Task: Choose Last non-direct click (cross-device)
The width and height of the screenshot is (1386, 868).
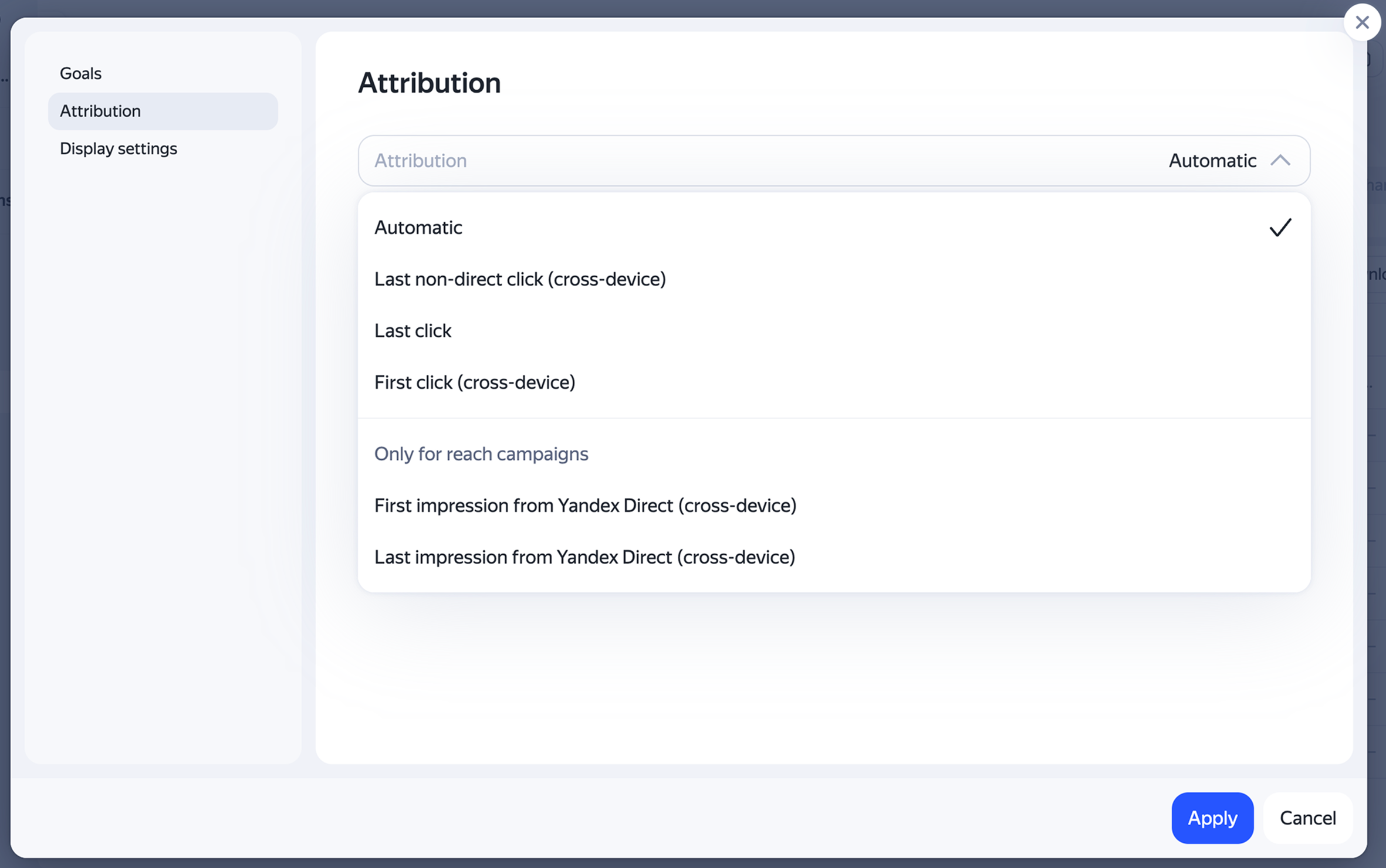Action: coord(834,279)
